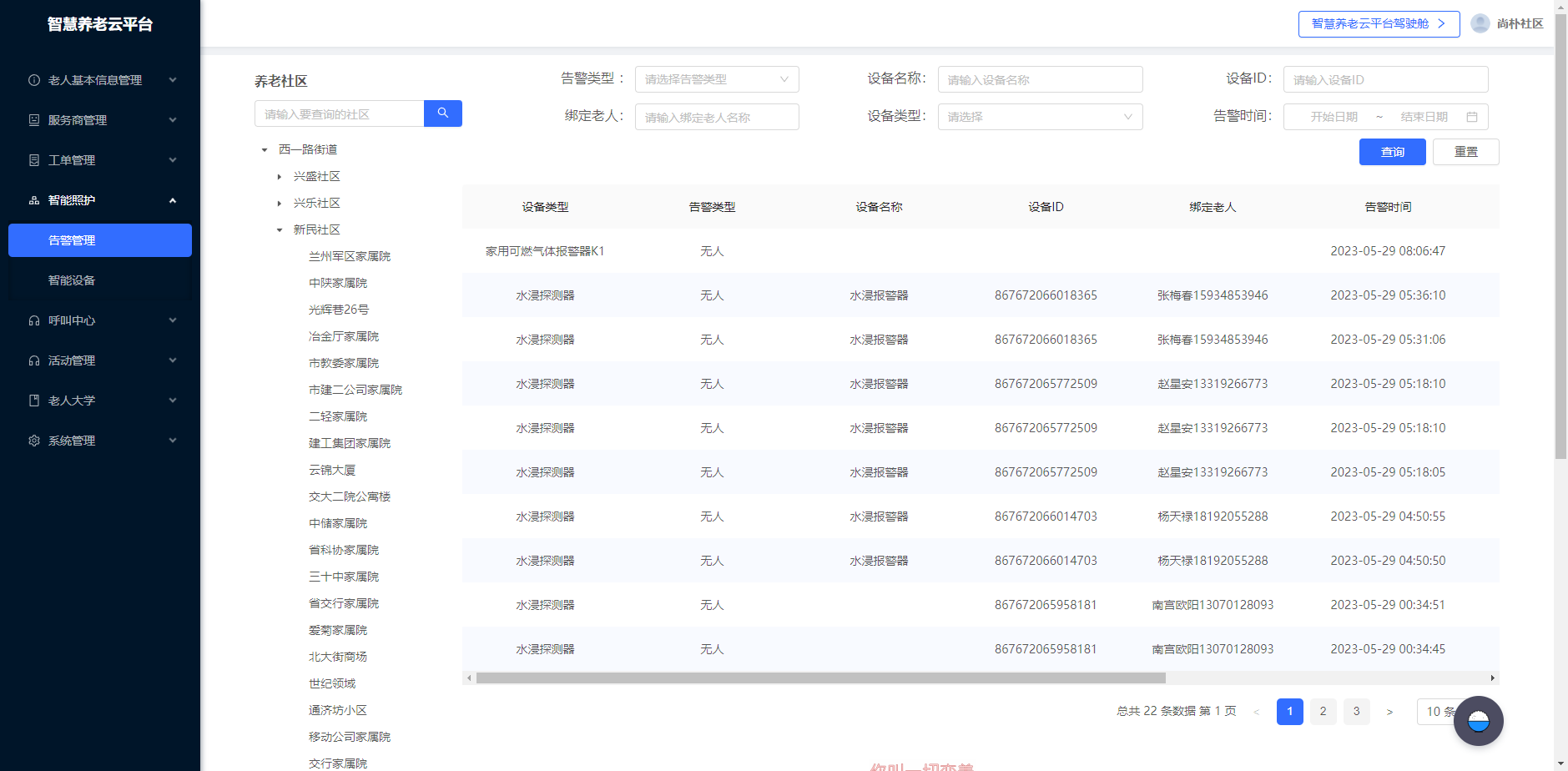Select 智能设备 menu item
Screen dimensions: 1568x771
100,280
